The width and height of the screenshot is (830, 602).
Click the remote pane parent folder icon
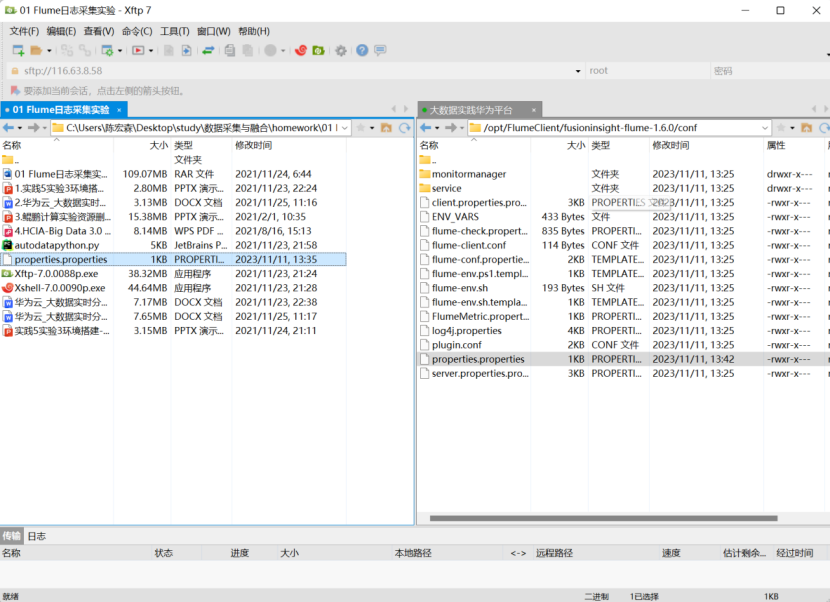pos(807,128)
